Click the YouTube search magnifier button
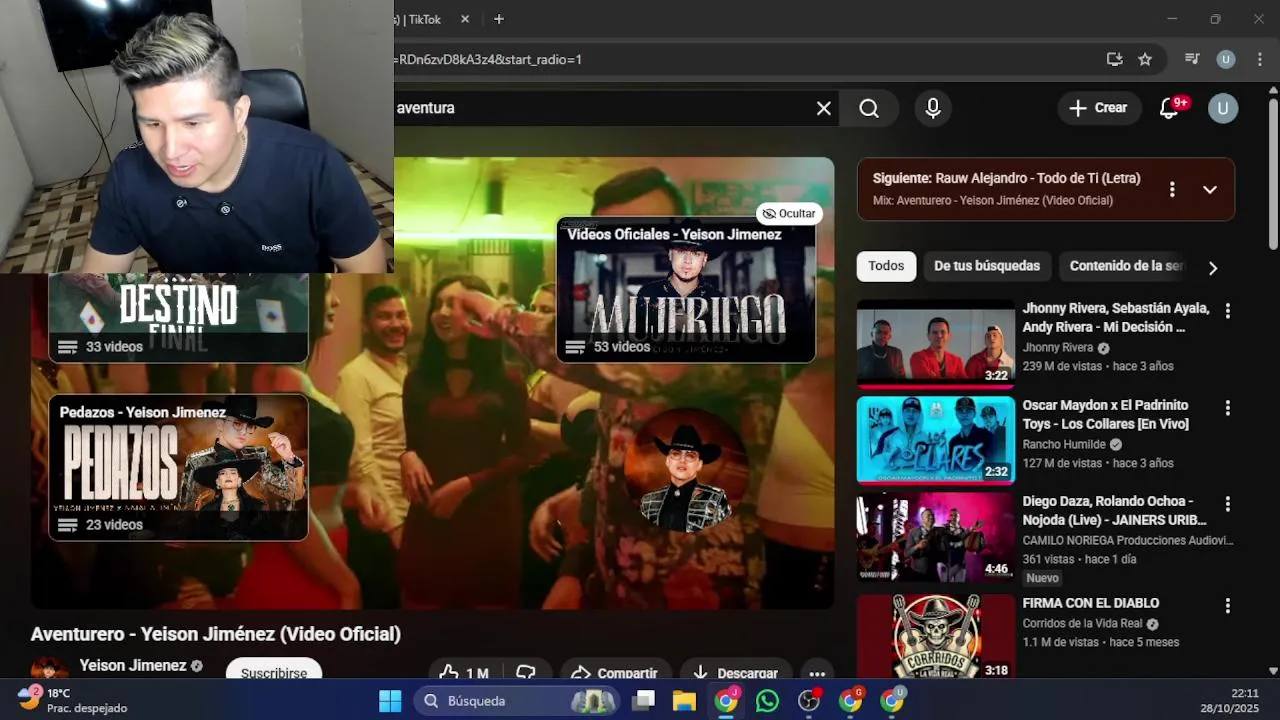The width and height of the screenshot is (1280, 720). (869, 108)
